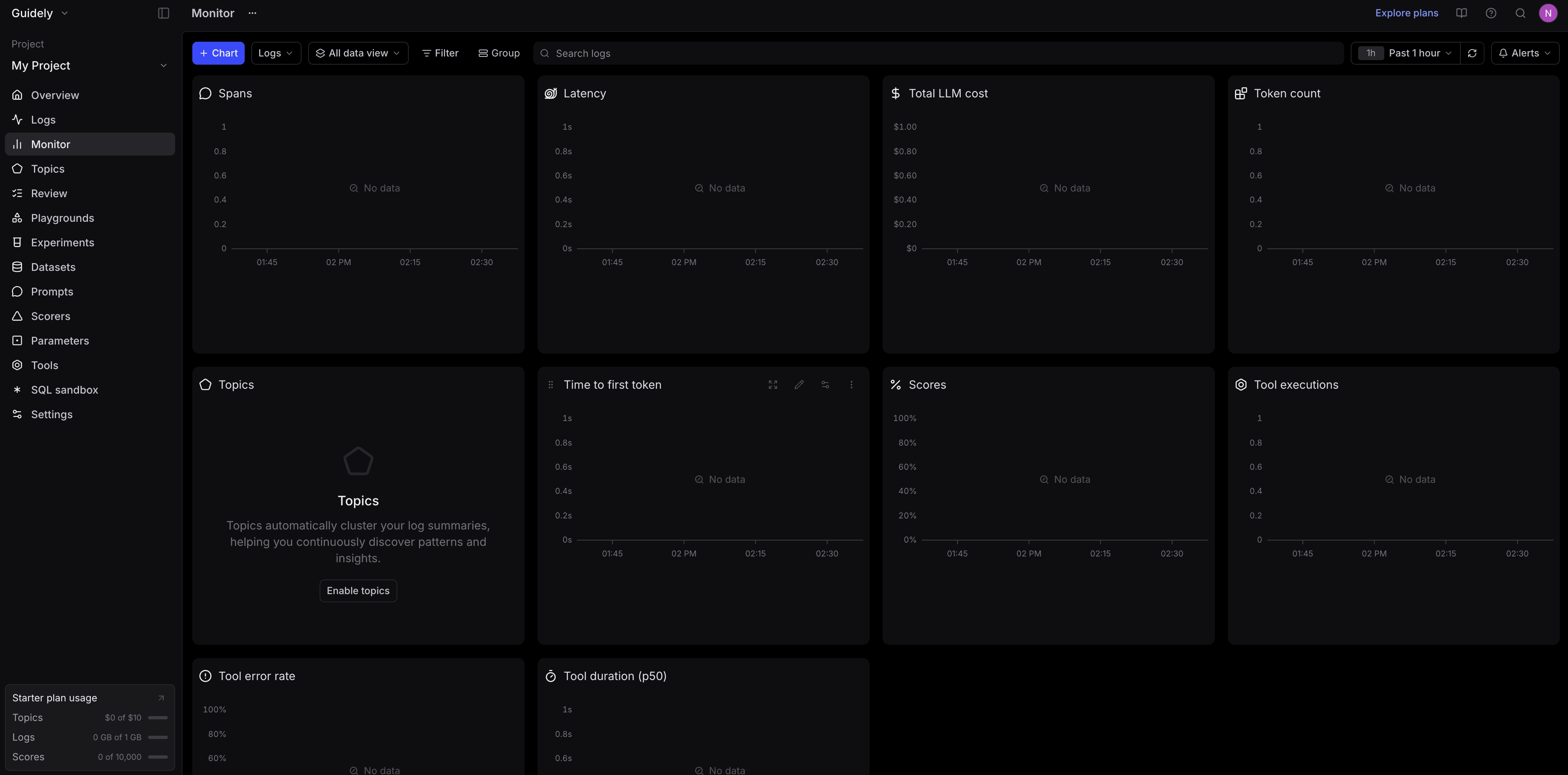Viewport: 1568px width, 775px height.
Task: Open Parameters in the sidebar
Action: [x=90, y=341]
